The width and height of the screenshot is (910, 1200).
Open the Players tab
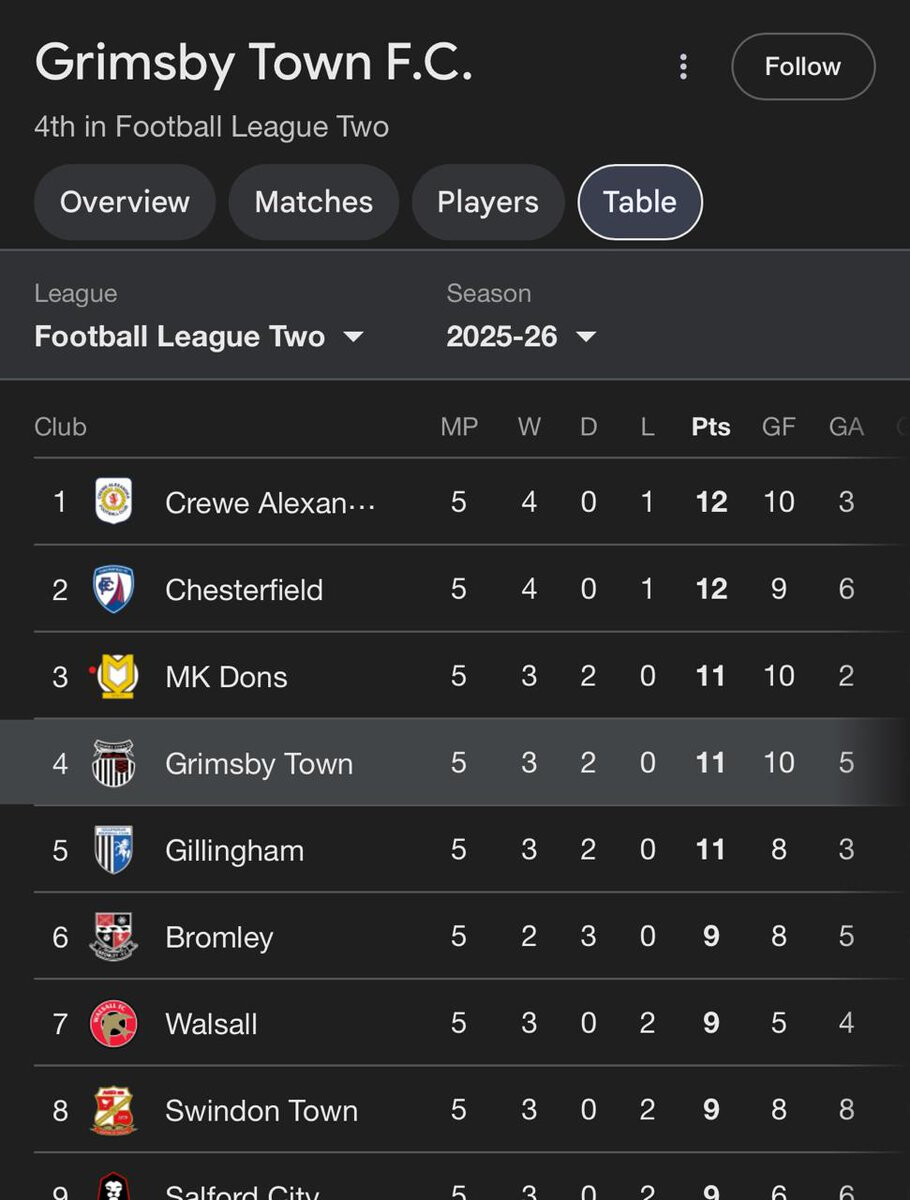pyautogui.click(x=488, y=202)
